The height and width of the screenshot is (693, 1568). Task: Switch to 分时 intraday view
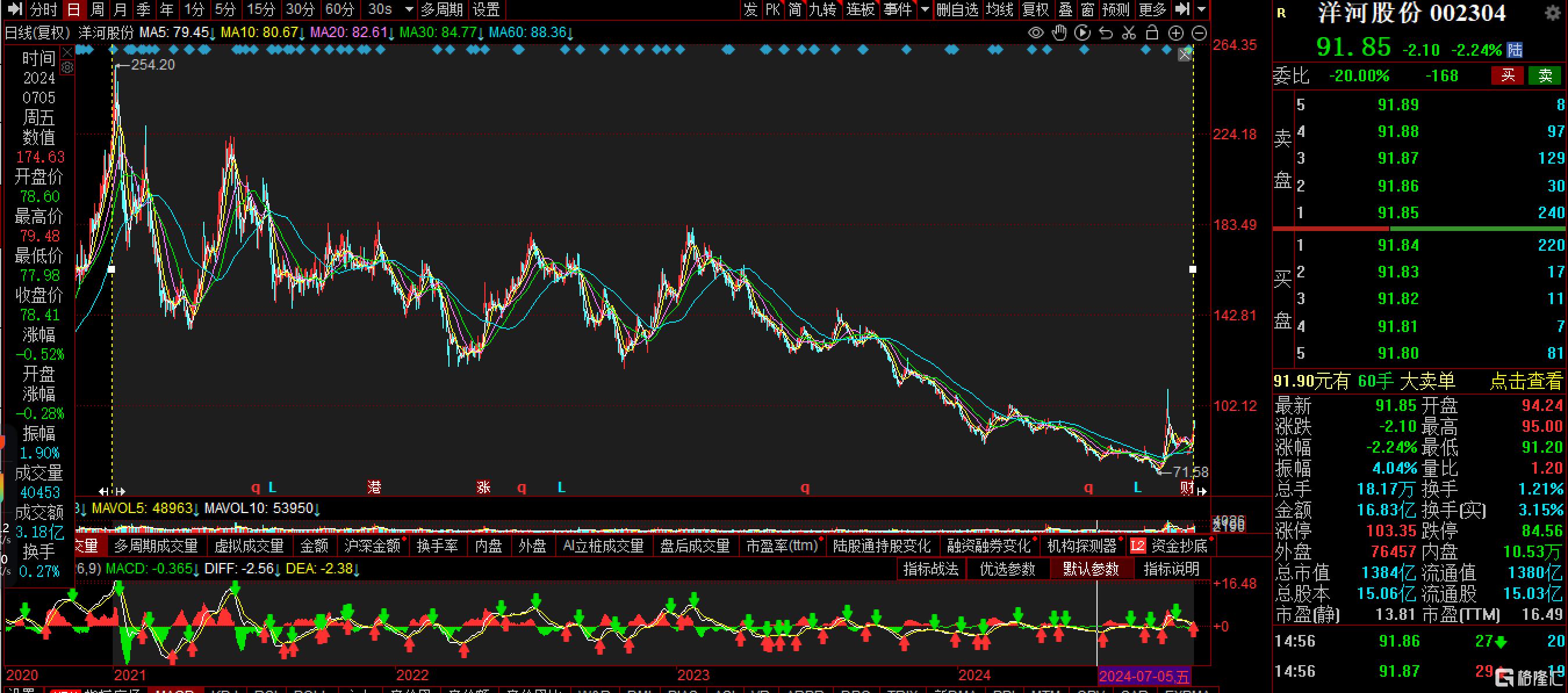(43, 9)
